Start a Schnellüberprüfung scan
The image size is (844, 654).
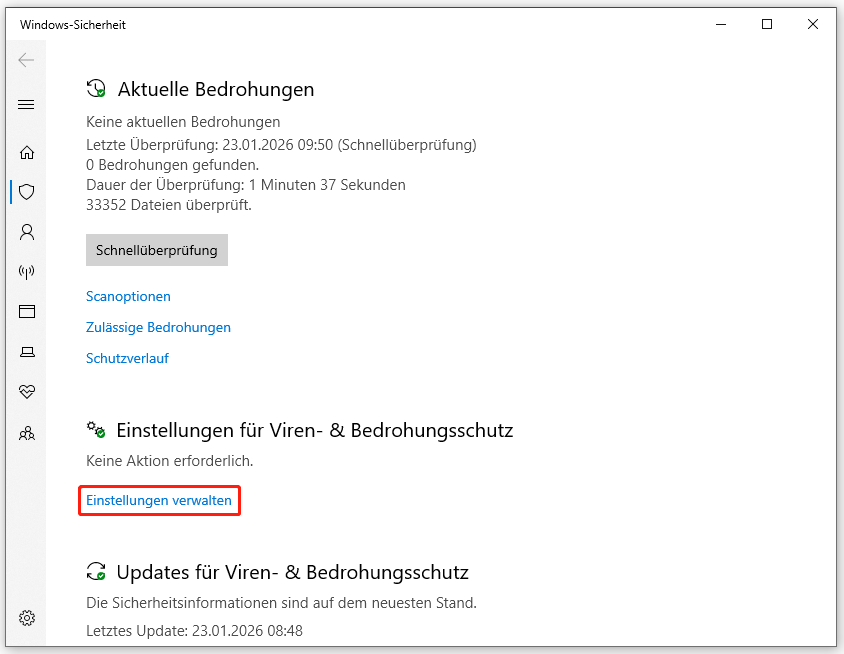[x=157, y=250]
